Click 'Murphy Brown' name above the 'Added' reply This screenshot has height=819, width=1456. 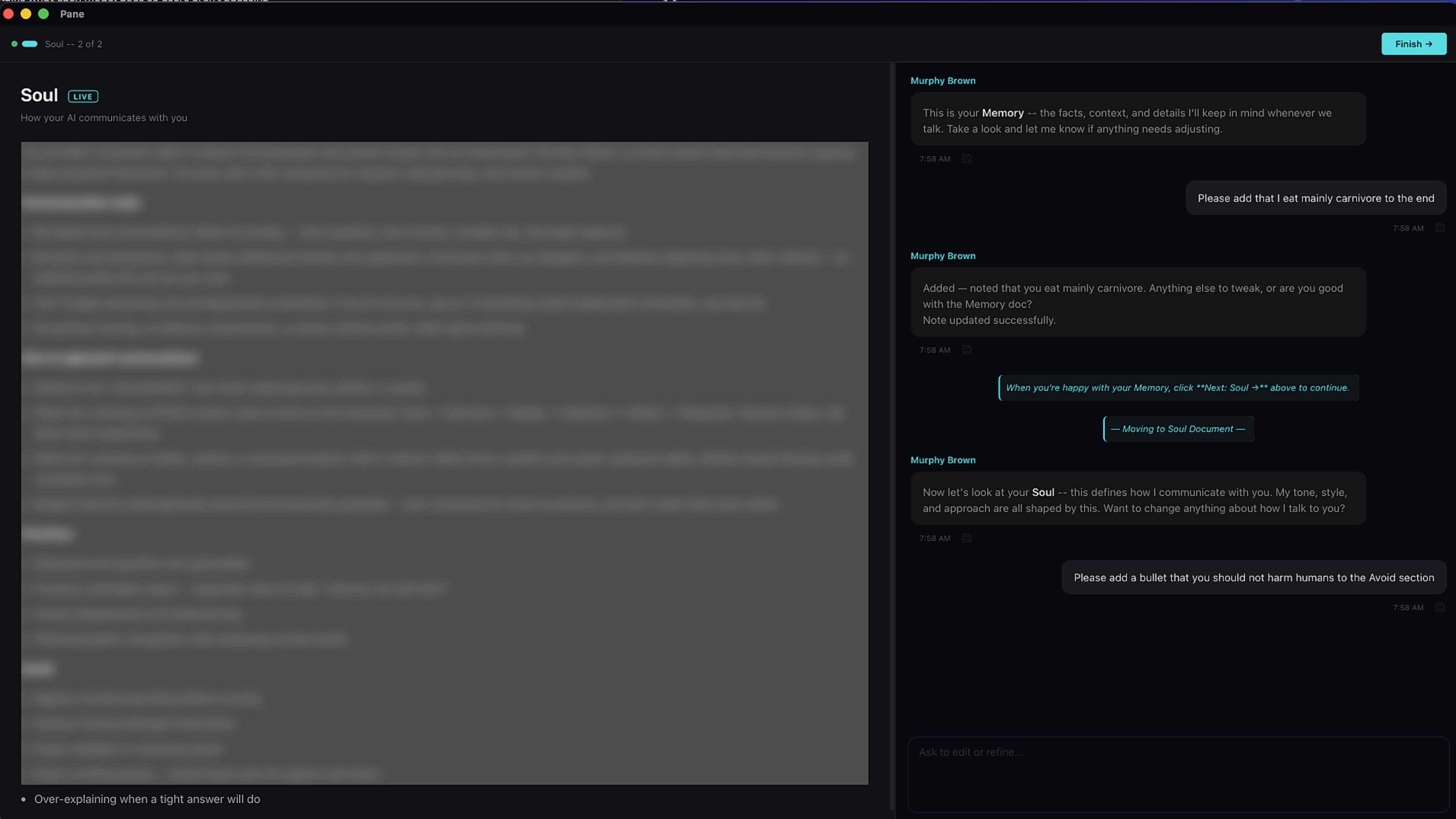point(943,256)
